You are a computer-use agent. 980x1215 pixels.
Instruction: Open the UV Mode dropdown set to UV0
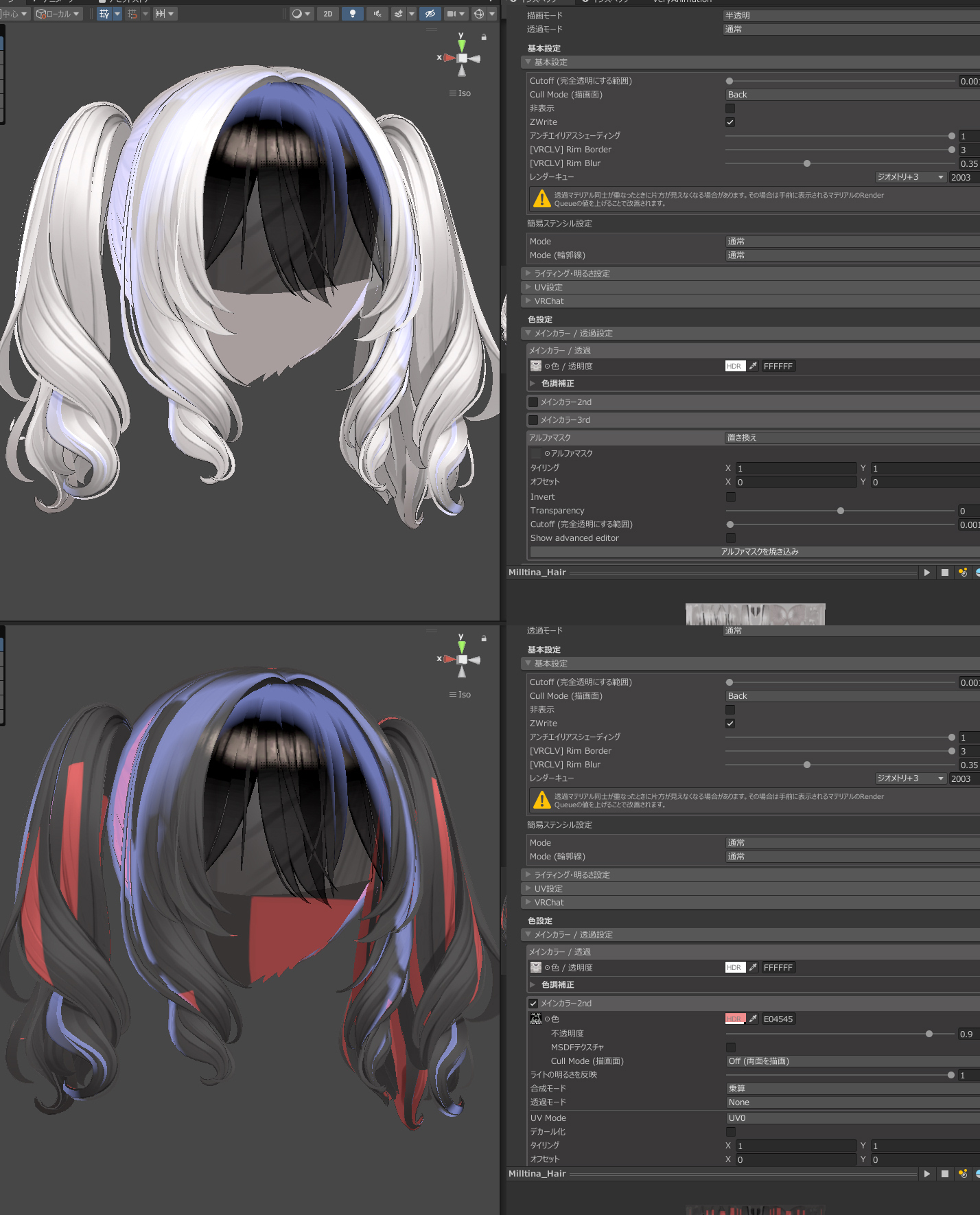coord(851,1118)
